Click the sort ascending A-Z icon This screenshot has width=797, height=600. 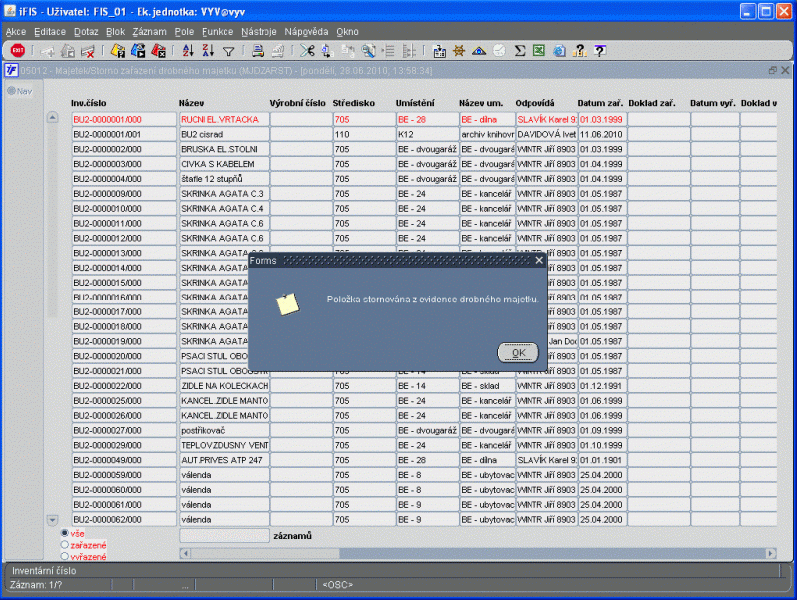187,50
